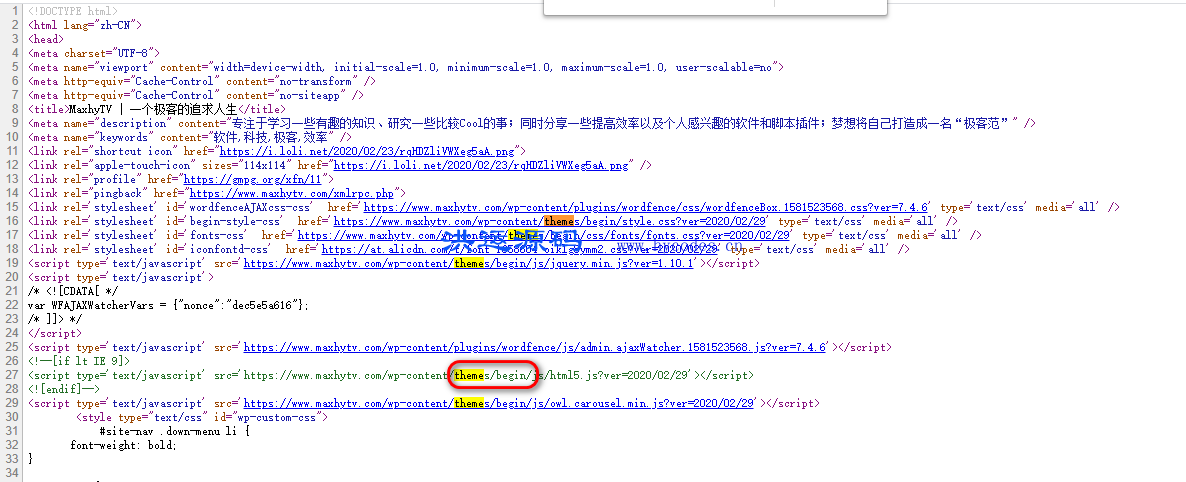Viewport: 1186px width, 482px height.
Task: Open the wordfenceBox CSS stylesheet link
Action: (x=645, y=207)
